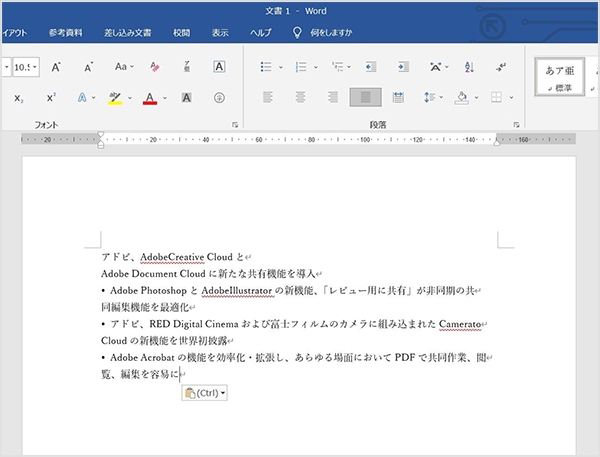The image size is (600, 457).
Task: Toggle subscript formatting
Action: click(19, 98)
